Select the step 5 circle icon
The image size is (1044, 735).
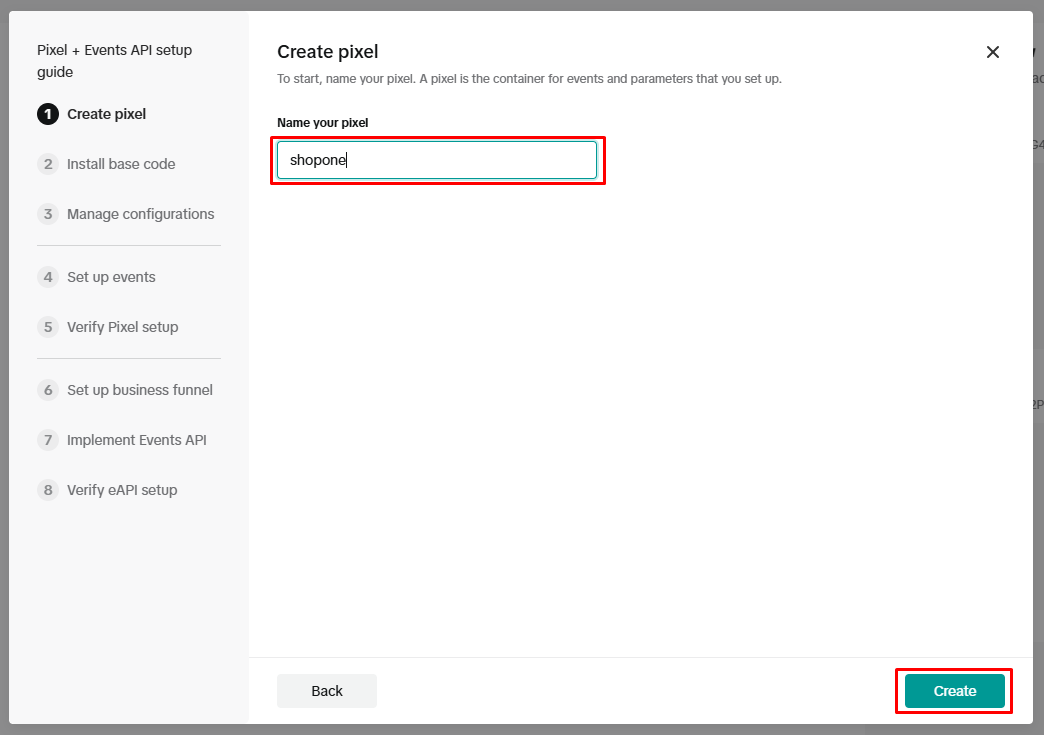coord(48,327)
